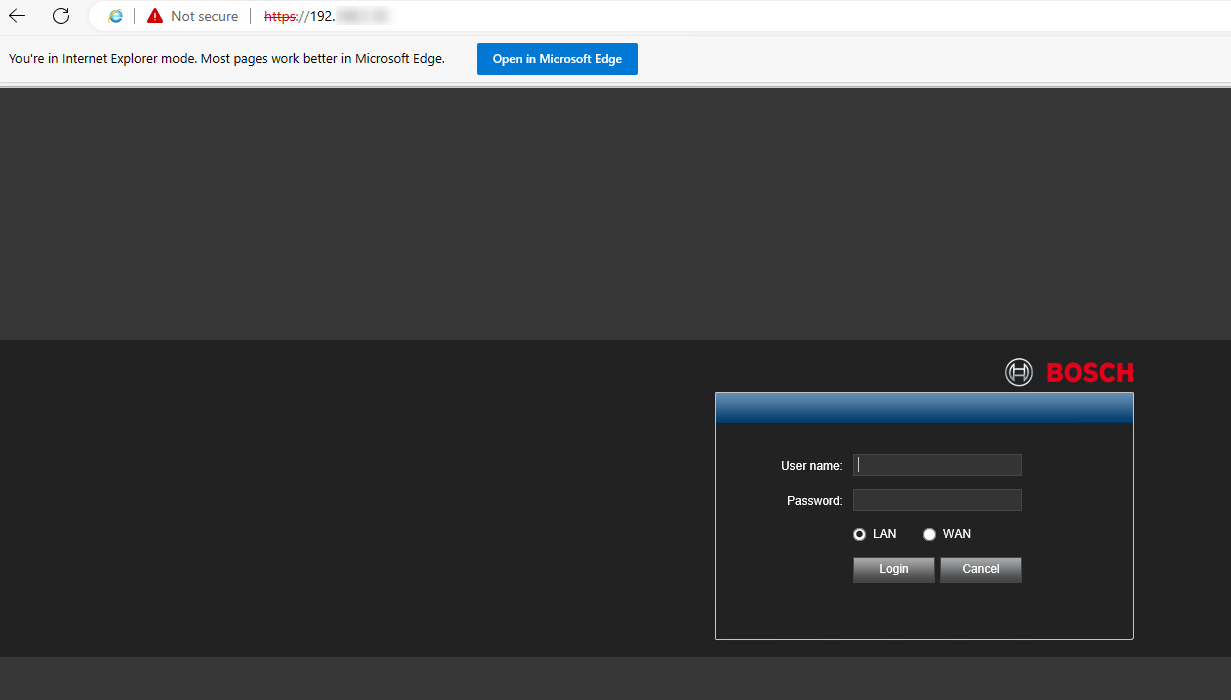Click the Bosch circular logo emblem
Image resolution: width=1231 pixels, height=700 pixels.
(x=1018, y=373)
